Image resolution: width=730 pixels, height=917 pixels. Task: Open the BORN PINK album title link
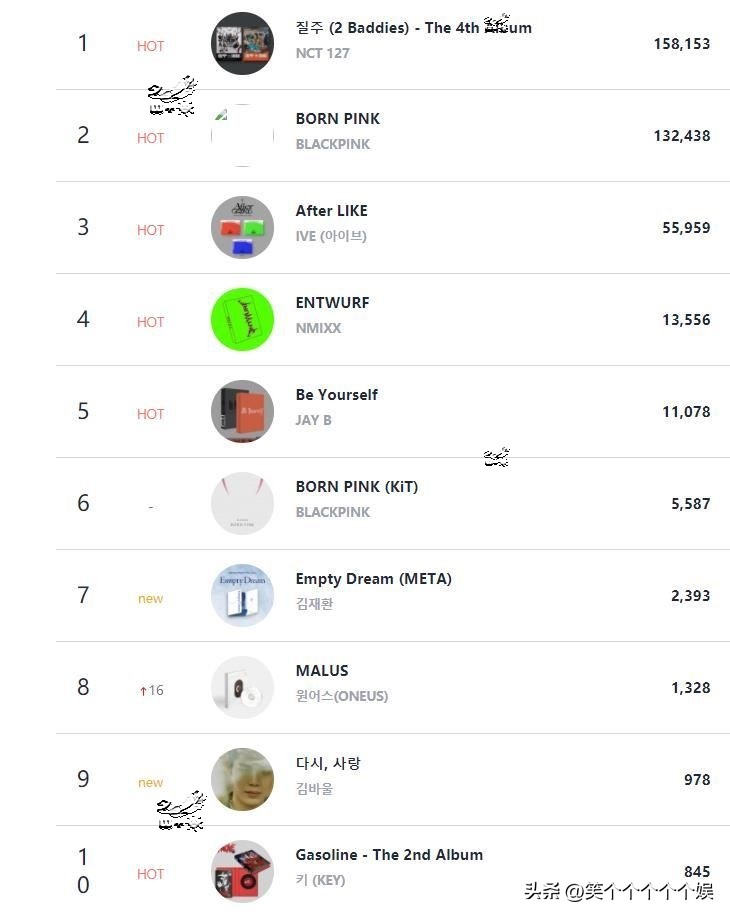(337, 118)
